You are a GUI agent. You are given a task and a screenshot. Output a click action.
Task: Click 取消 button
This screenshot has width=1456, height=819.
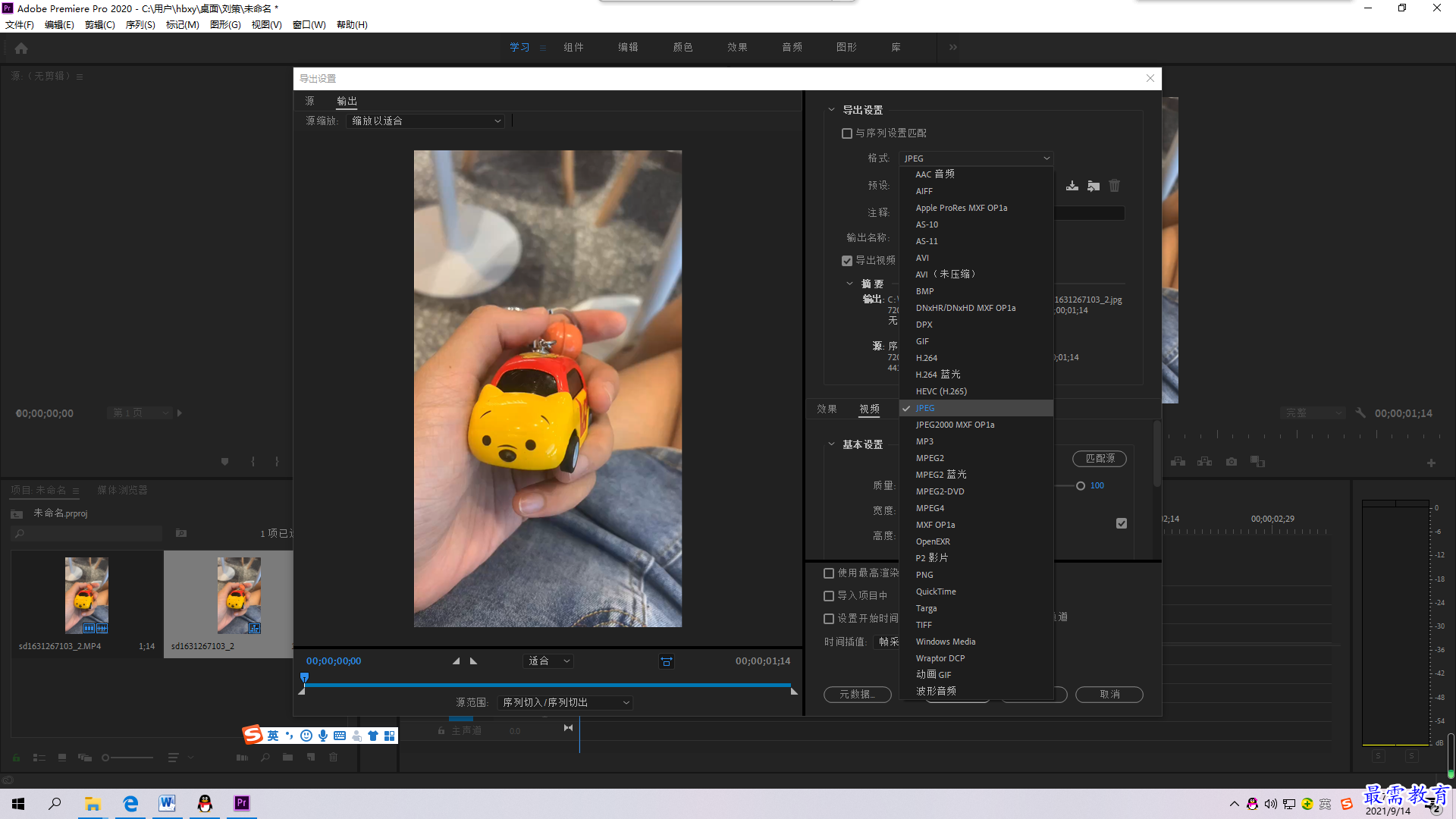(x=1109, y=695)
